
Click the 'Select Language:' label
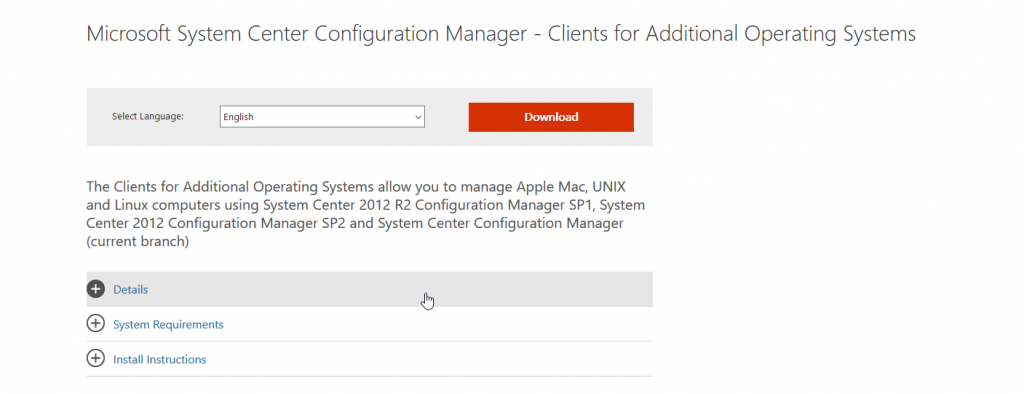coord(148,116)
